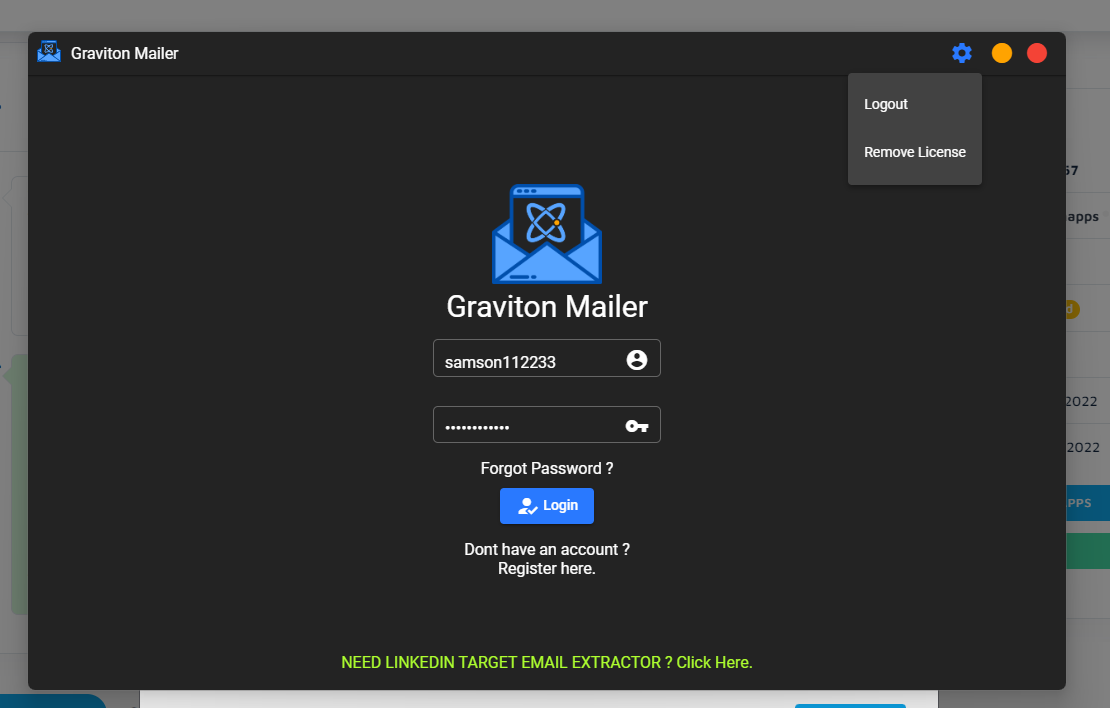This screenshot has height=708, width=1110.
Task: Open the blue settings gear menu
Action: [961, 53]
